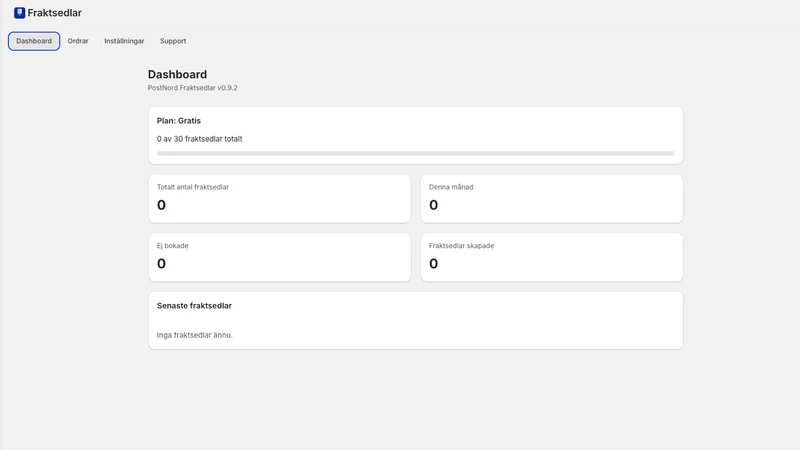Click the Fraktsedlar app logo icon

(x=19, y=13)
